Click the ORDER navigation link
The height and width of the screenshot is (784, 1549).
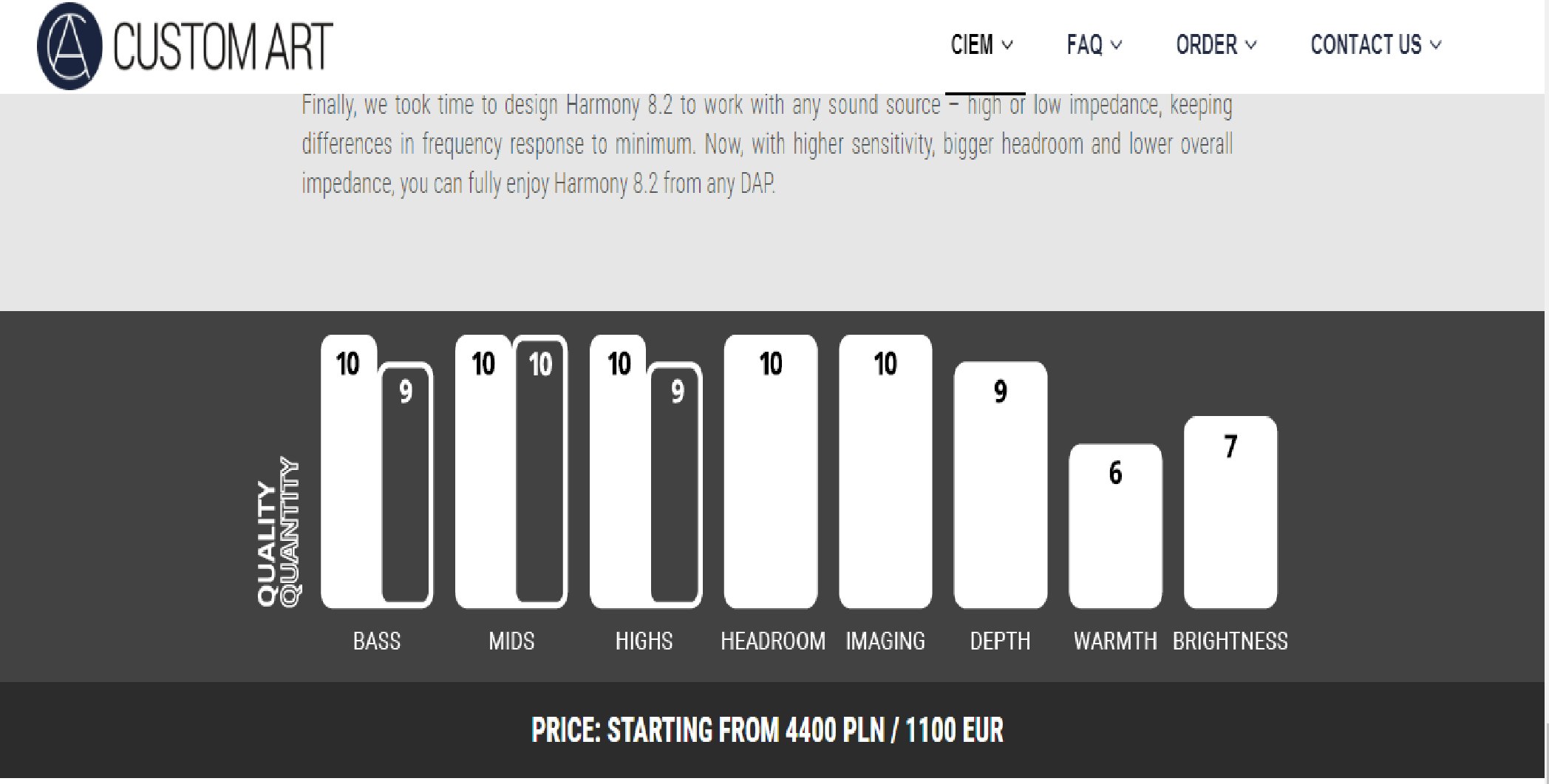coord(1206,45)
